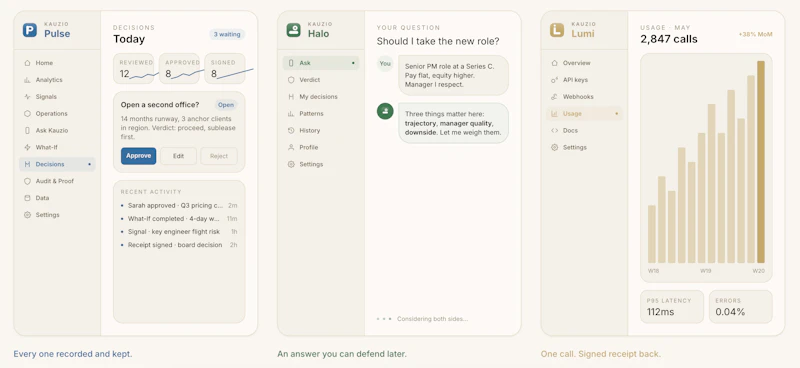Click the 'Senior PM role' user message bubble
This screenshot has height=368, width=800.
454,76
